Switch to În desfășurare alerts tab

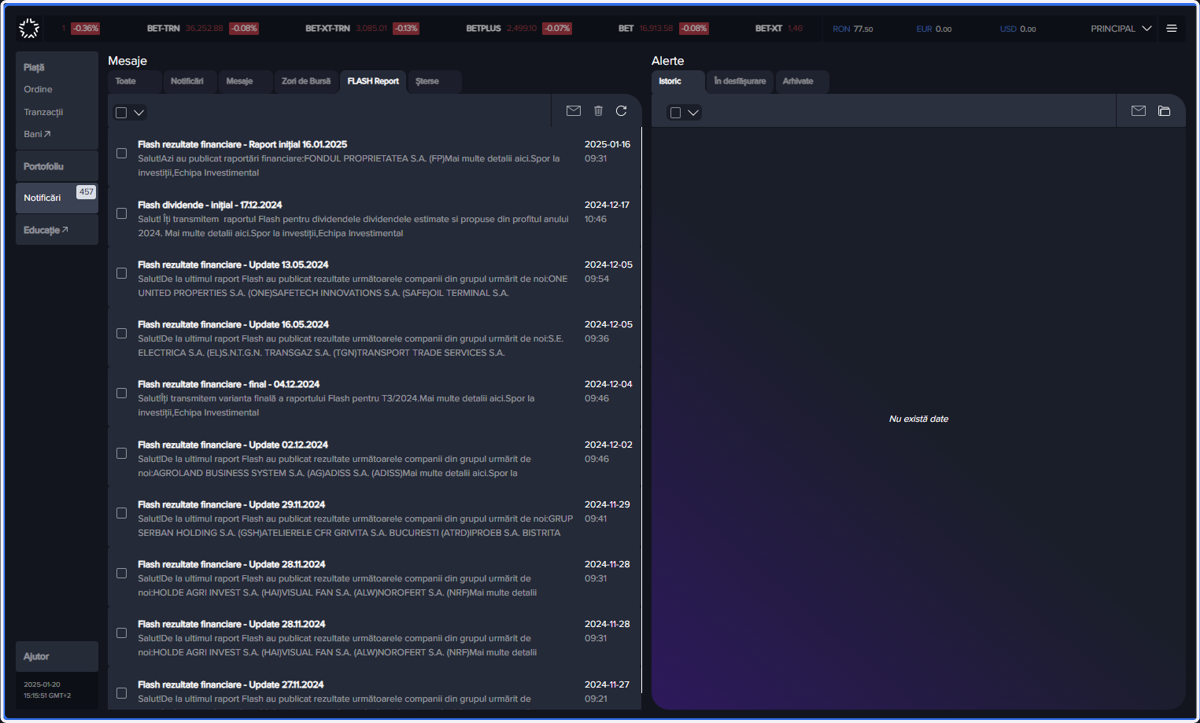click(740, 81)
